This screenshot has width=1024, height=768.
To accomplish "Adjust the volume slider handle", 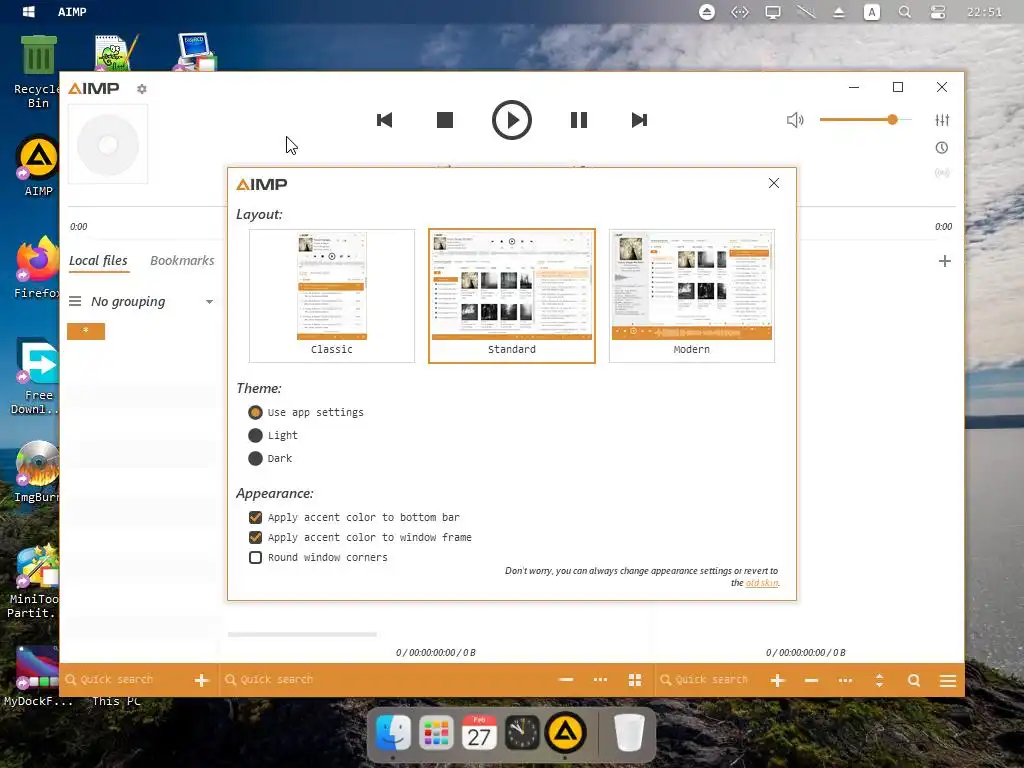I will click(x=892, y=120).
